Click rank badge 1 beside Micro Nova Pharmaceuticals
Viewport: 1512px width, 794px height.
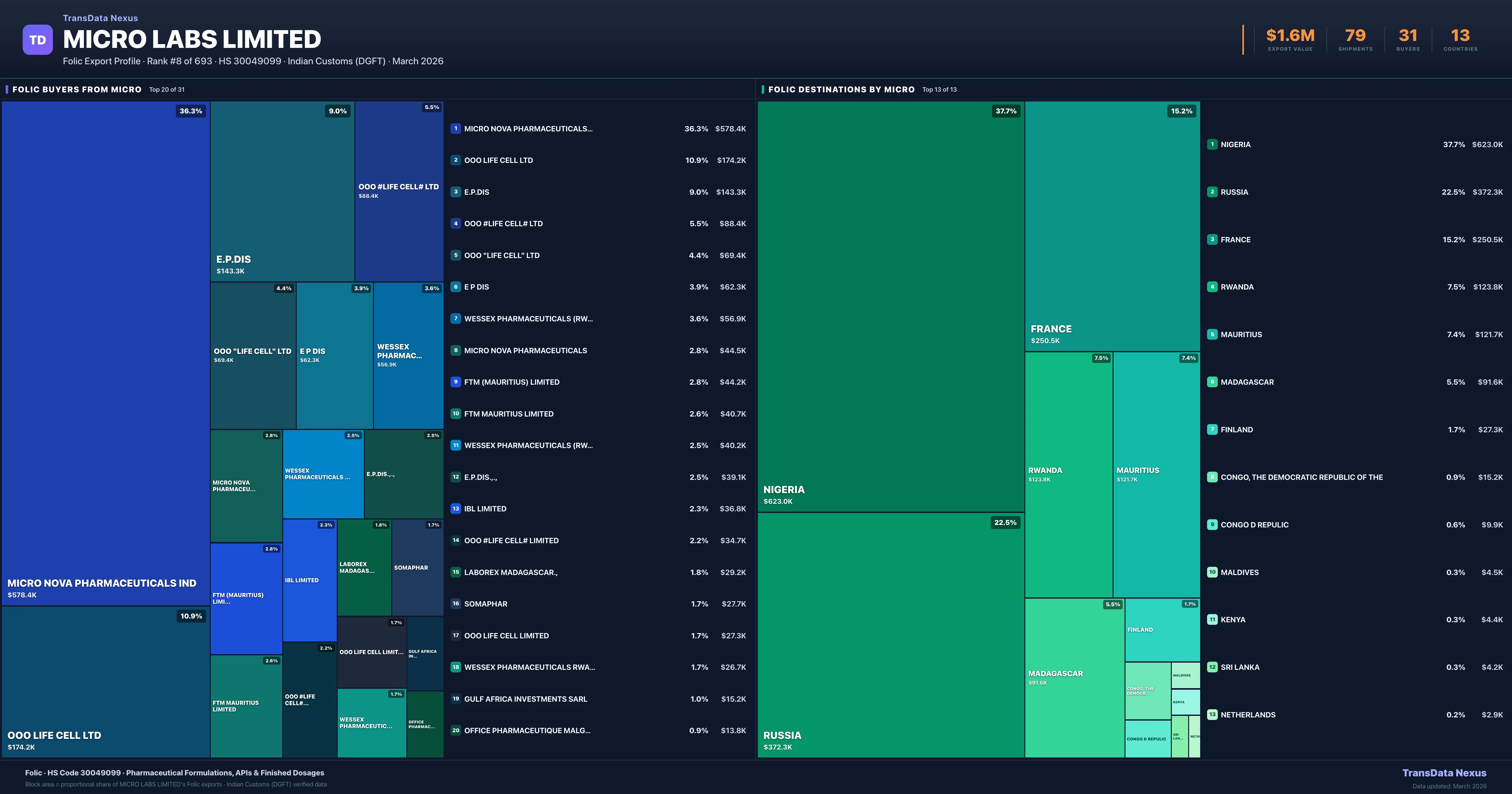click(x=455, y=129)
